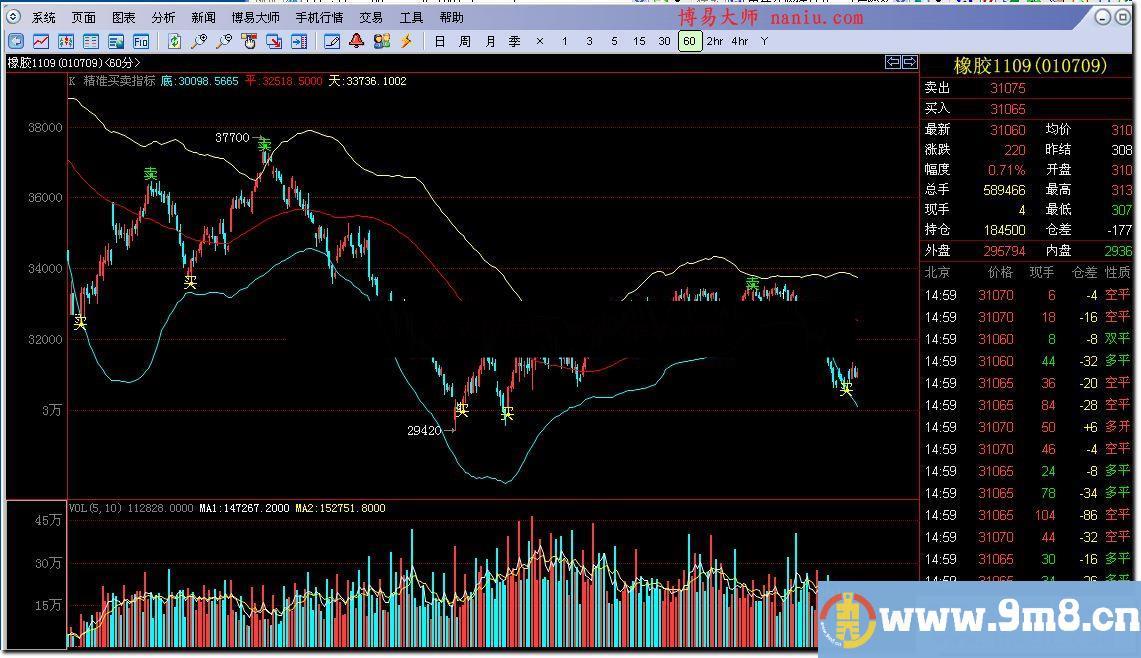Viewport: 1141px width, 658px height.
Task: Open the 分析 menu
Action: pyautogui.click(x=163, y=17)
